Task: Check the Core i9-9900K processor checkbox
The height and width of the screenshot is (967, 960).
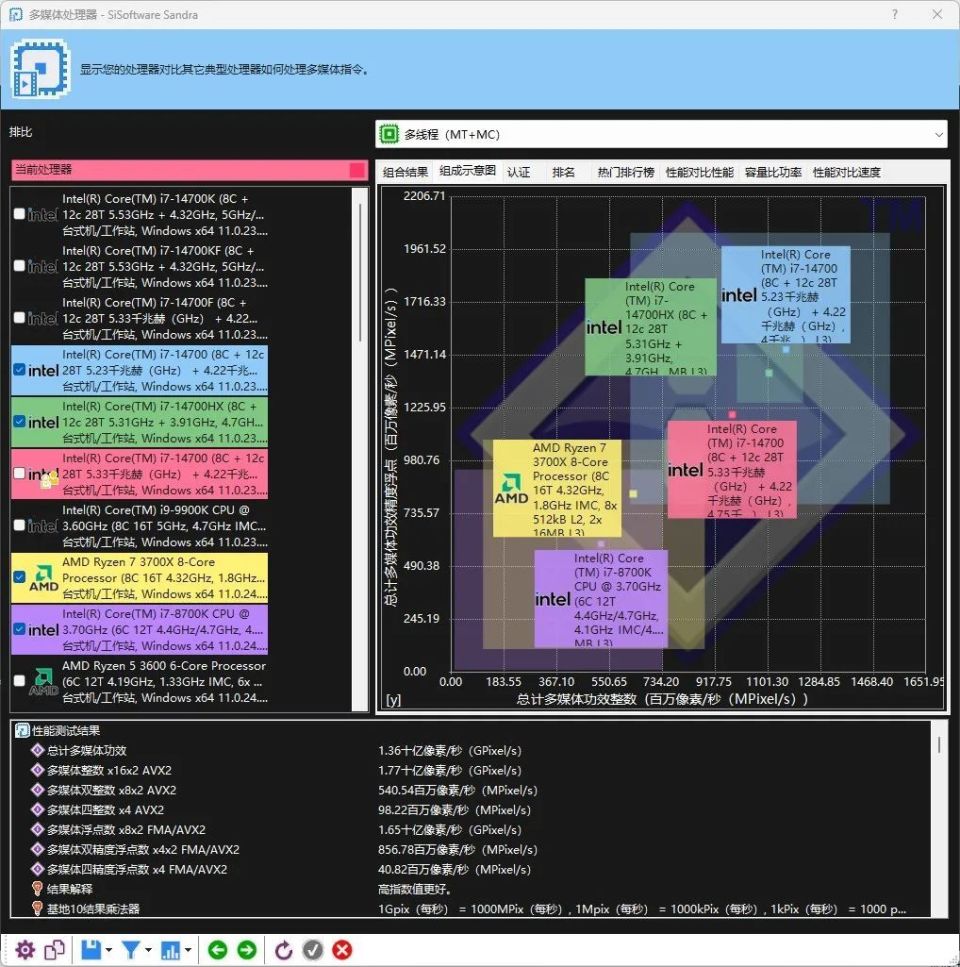Action: pyautogui.click(x=19, y=525)
